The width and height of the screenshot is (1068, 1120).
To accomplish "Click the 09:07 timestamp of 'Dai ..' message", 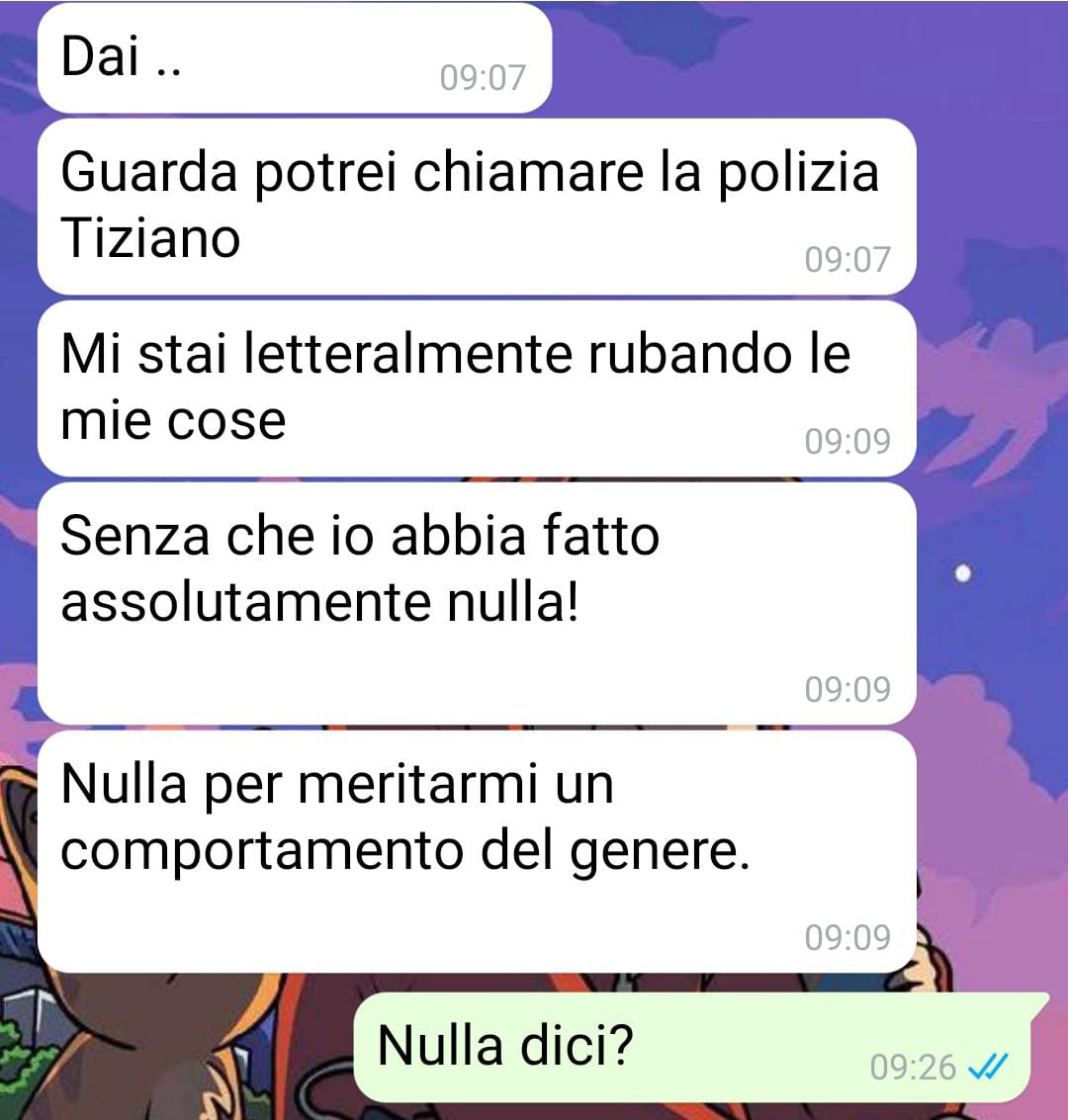I will pos(483,77).
